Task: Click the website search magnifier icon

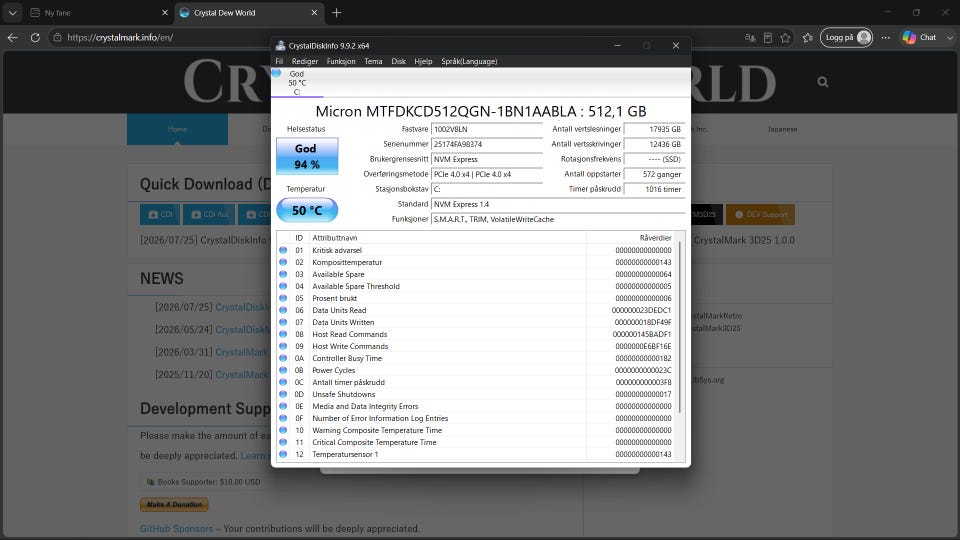Action: click(x=823, y=81)
